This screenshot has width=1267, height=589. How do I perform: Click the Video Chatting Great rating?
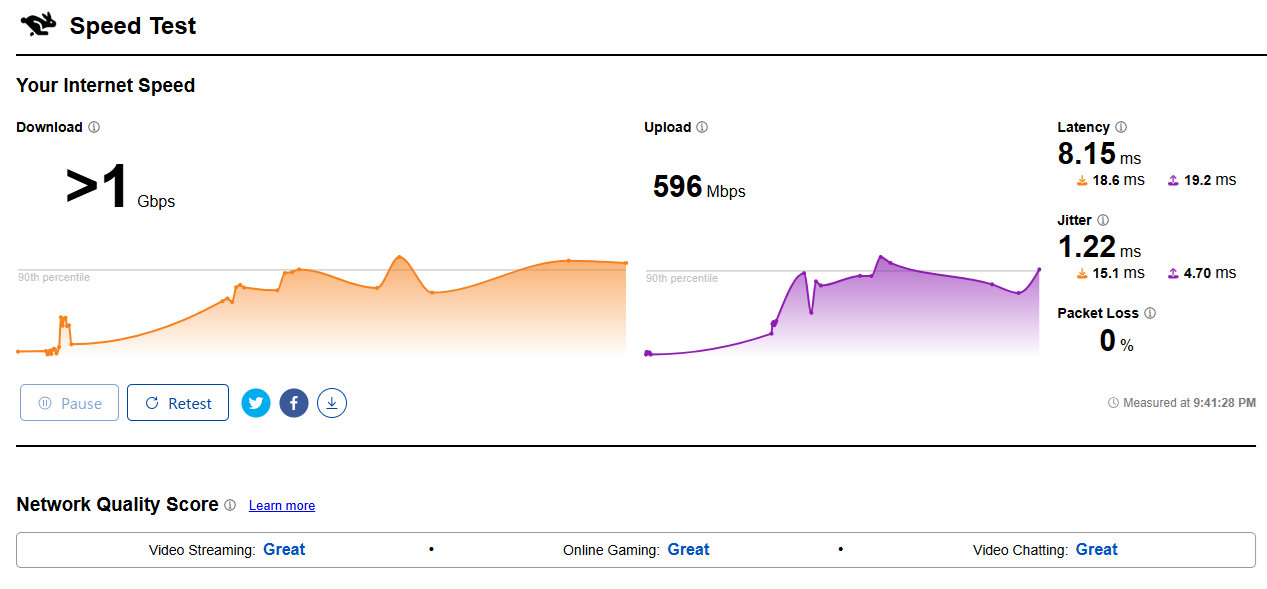(1096, 549)
